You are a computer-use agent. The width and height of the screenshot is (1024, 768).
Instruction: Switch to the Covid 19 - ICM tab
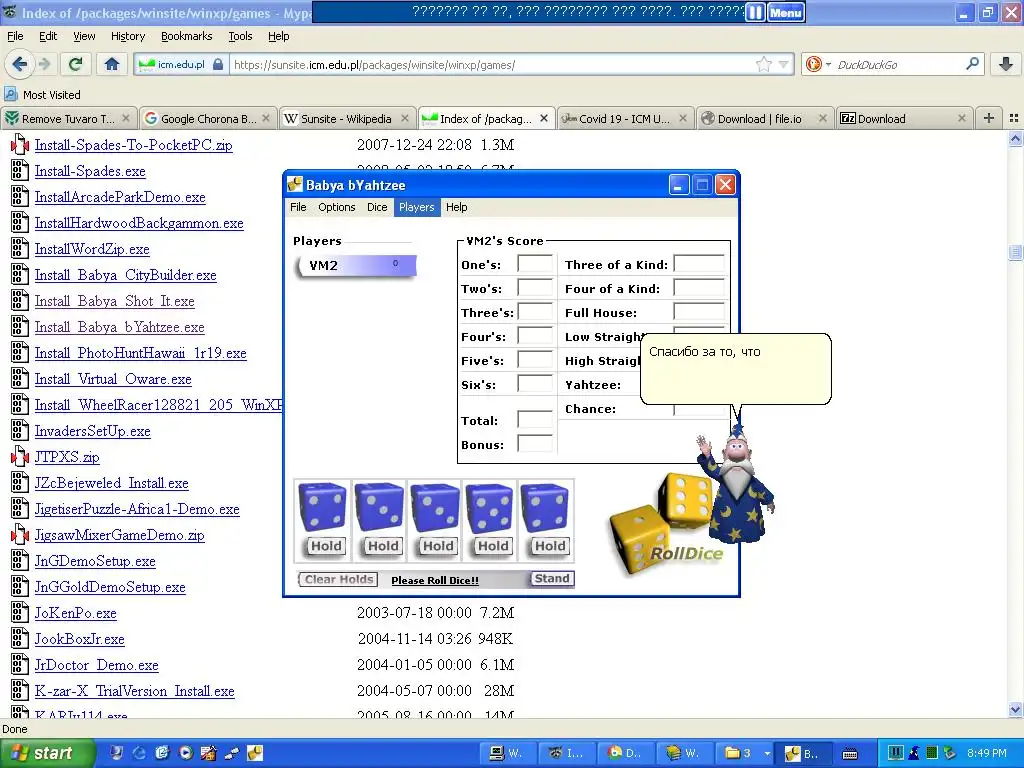pos(624,118)
